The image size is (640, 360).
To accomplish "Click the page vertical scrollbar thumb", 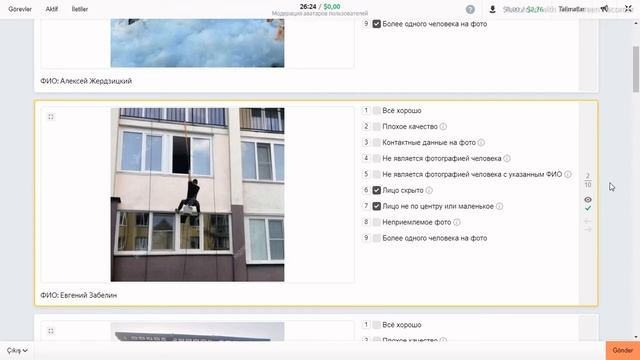I will point(636,69).
